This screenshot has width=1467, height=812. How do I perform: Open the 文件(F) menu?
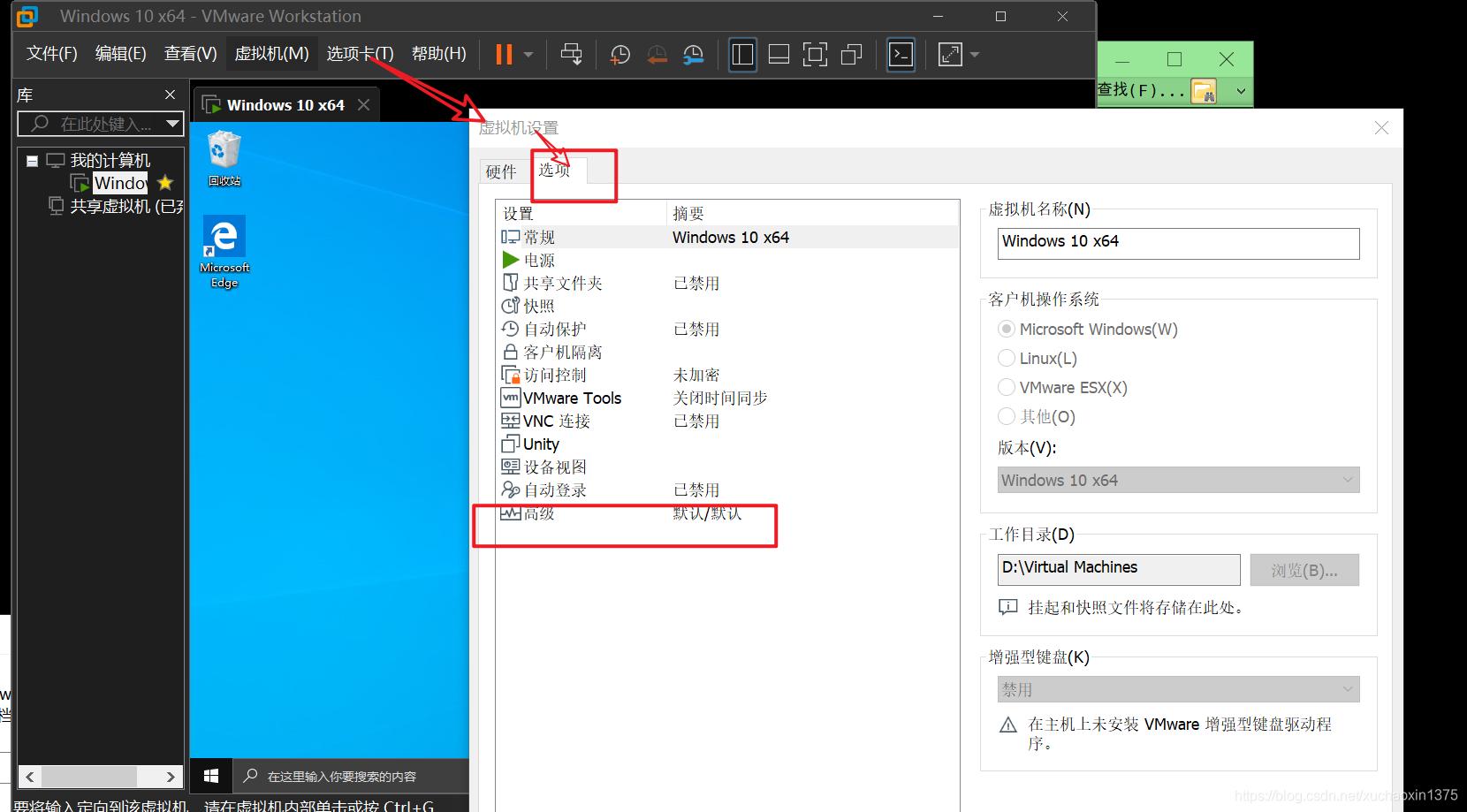[x=52, y=54]
